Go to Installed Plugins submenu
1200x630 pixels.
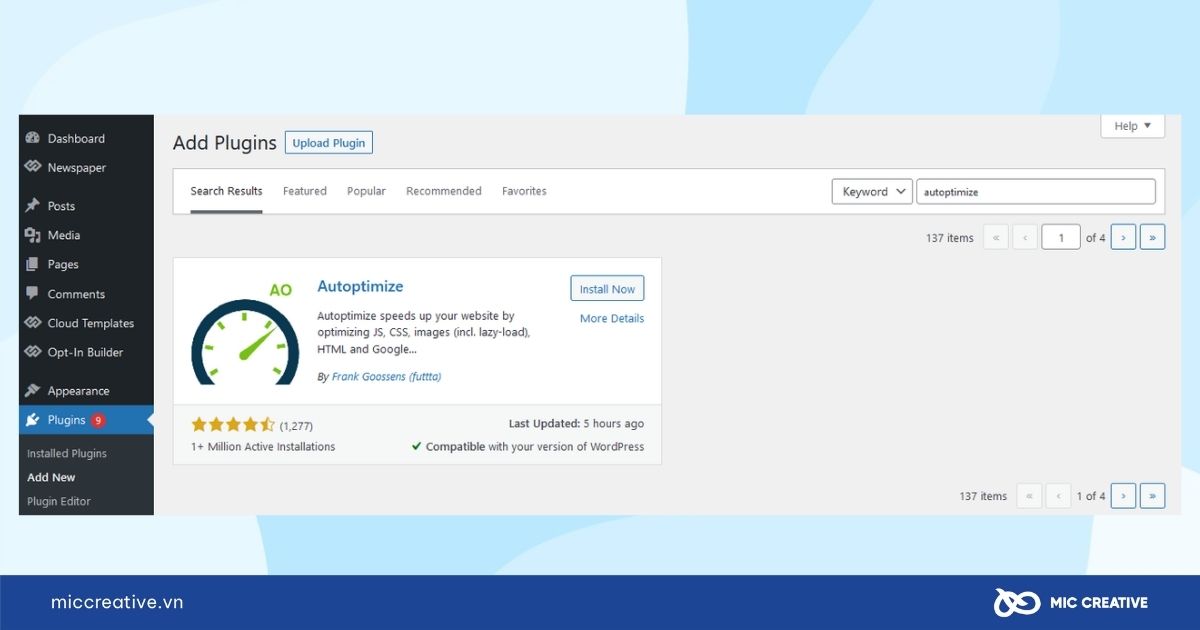(67, 453)
